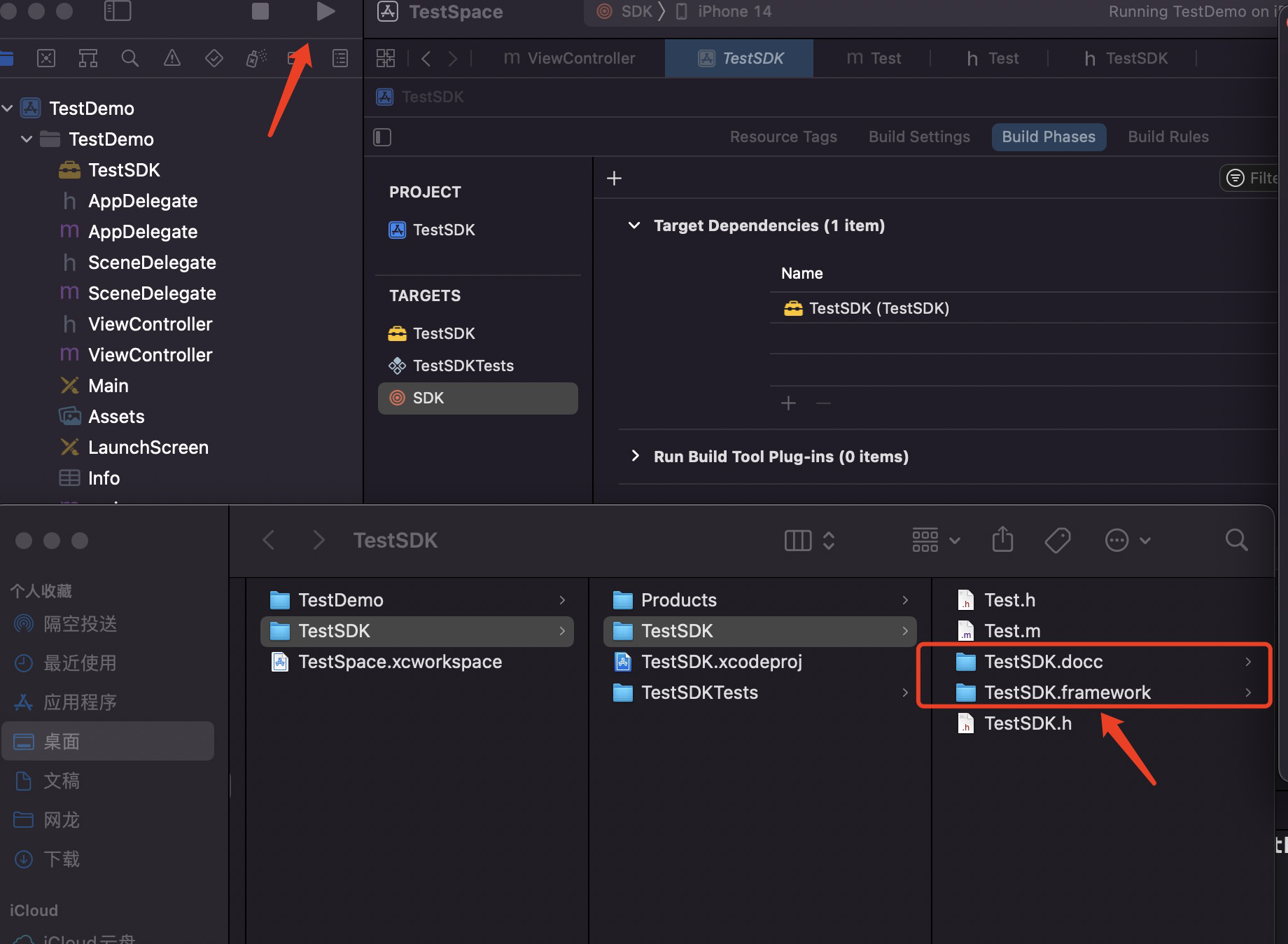Viewport: 1288px width, 944px height.
Task: Click the editor related items grid icon
Action: 386,58
